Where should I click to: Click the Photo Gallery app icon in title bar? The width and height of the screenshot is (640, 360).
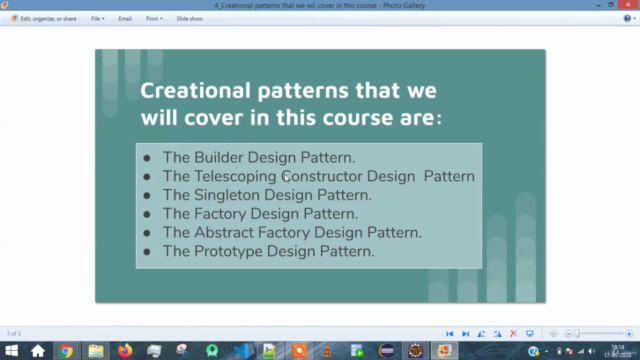pos(4,5)
